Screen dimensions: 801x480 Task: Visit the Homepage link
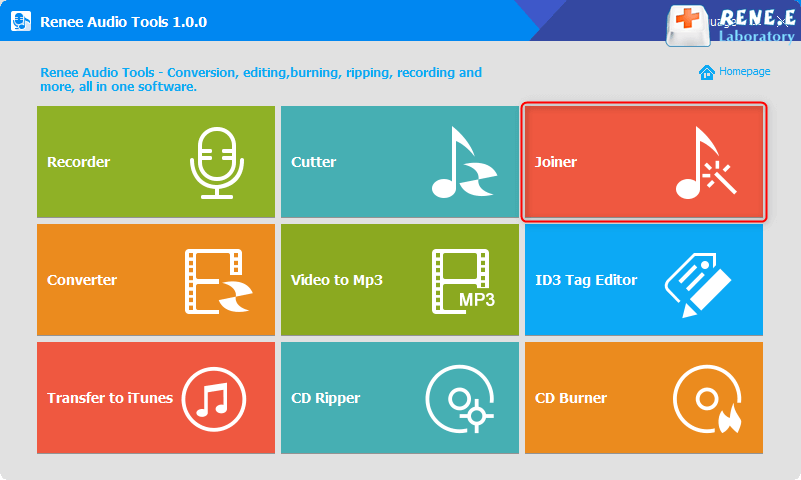coord(735,72)
